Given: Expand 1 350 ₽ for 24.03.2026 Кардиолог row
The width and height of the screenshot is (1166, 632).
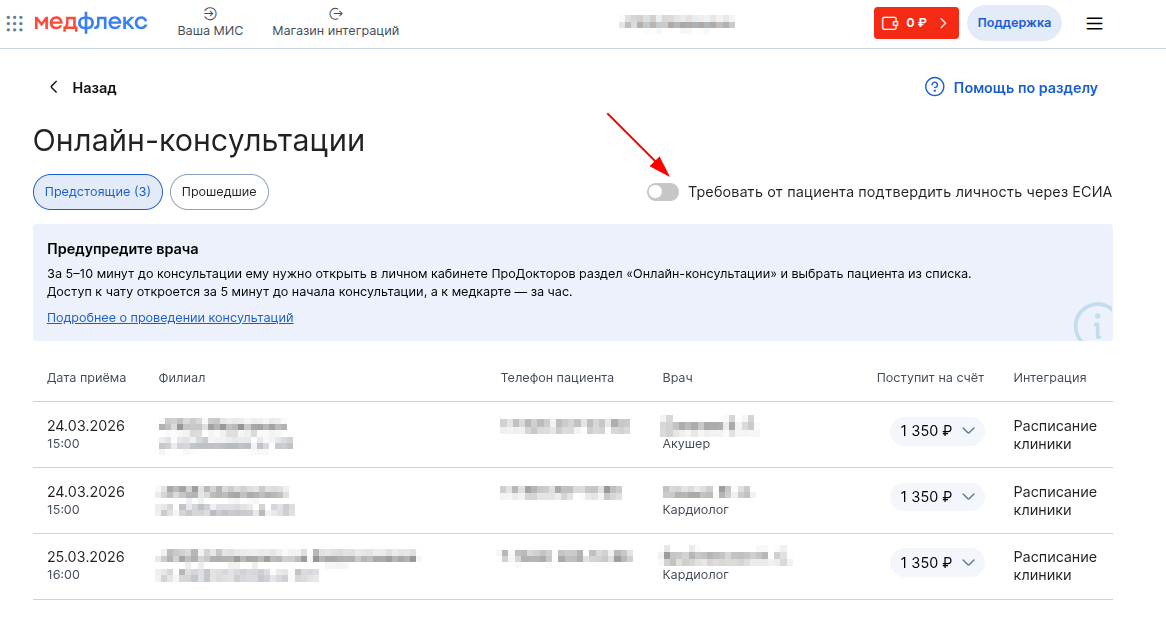Looking at the screenshot, I should coord(937,497).
